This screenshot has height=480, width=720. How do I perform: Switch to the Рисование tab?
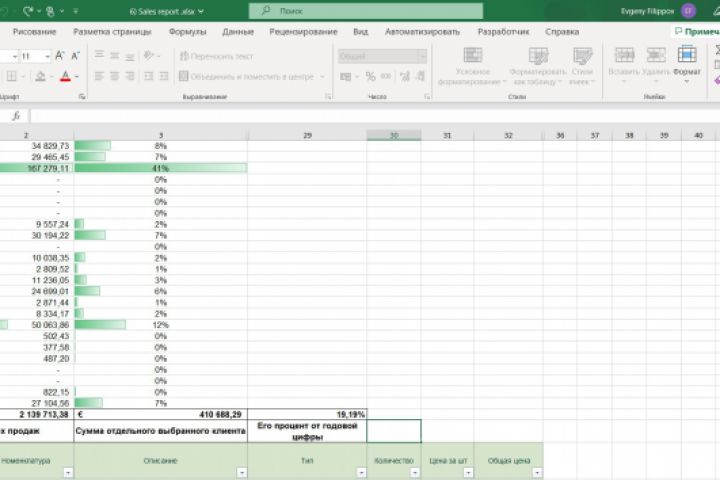(34, 32)
